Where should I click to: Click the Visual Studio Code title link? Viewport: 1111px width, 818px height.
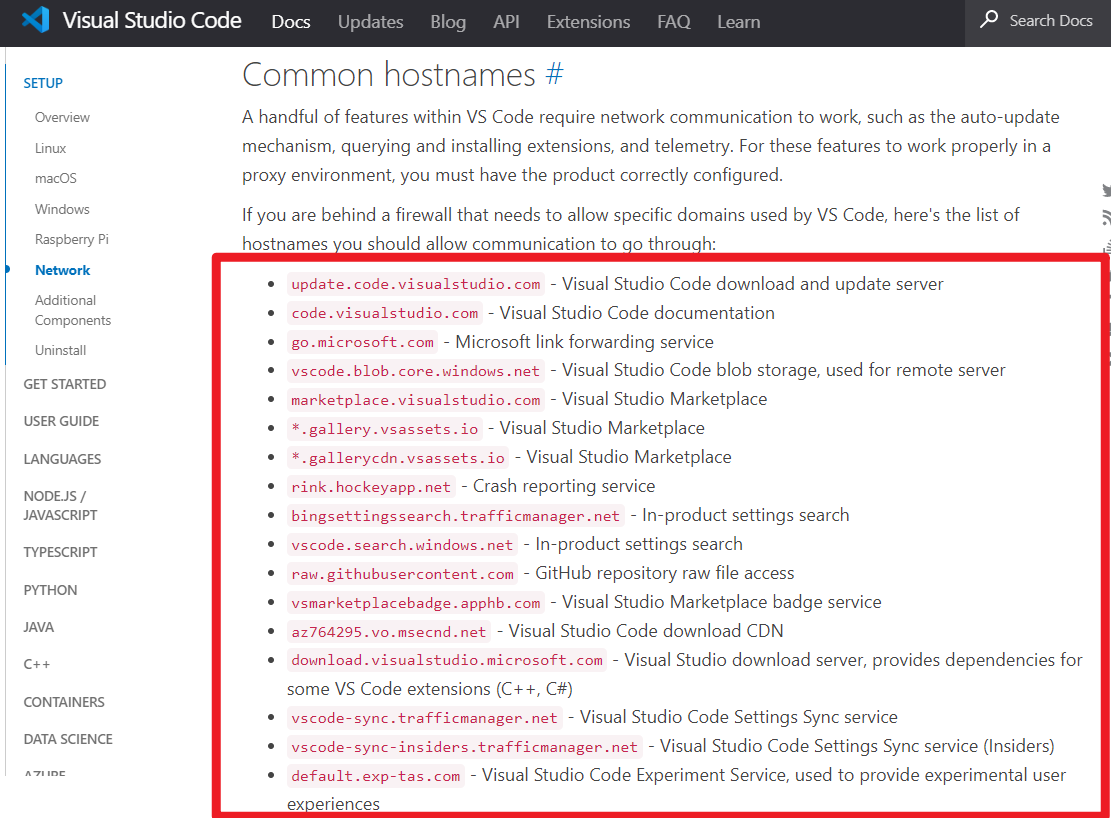tap(152, 20)
